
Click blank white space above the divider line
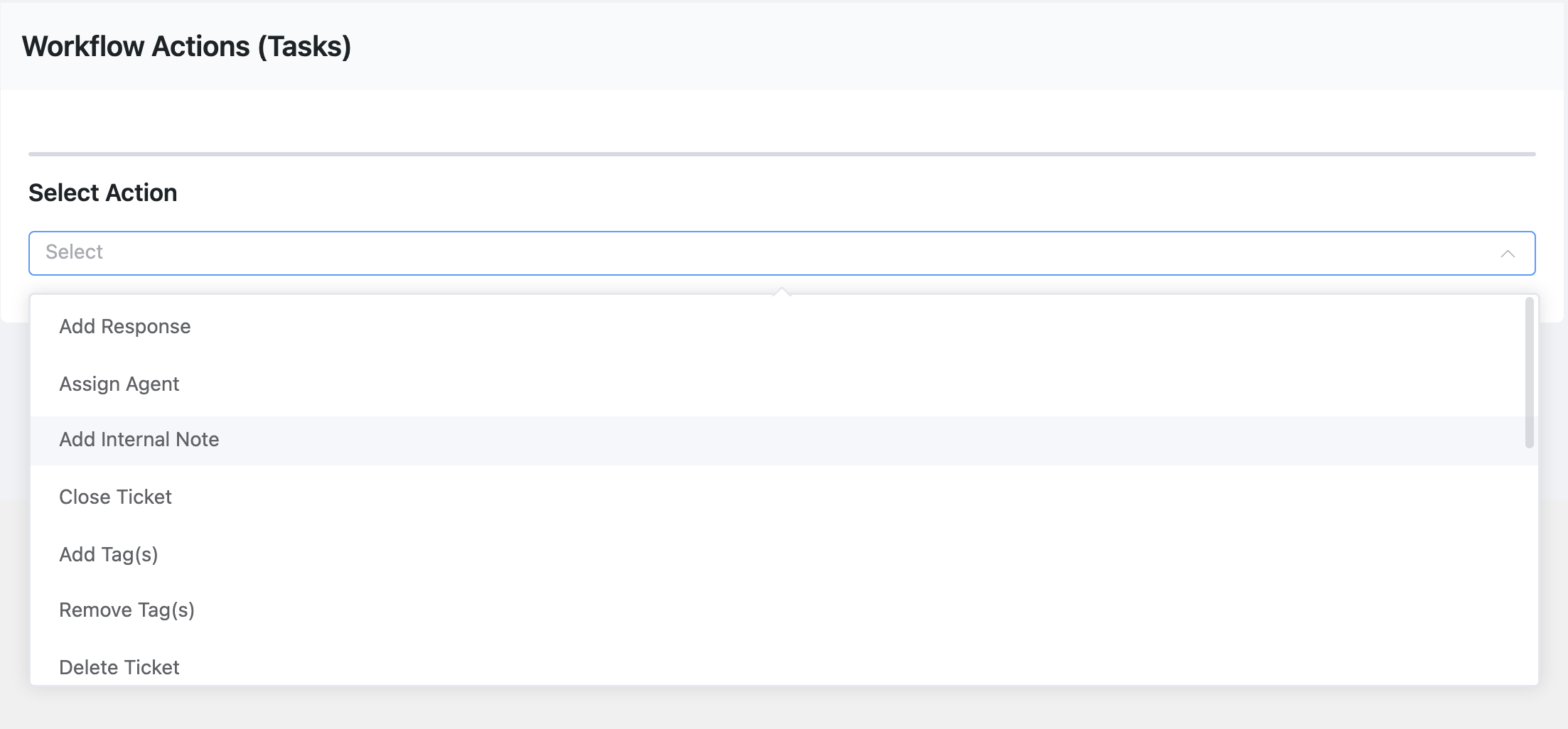click(x=782, y=121)
